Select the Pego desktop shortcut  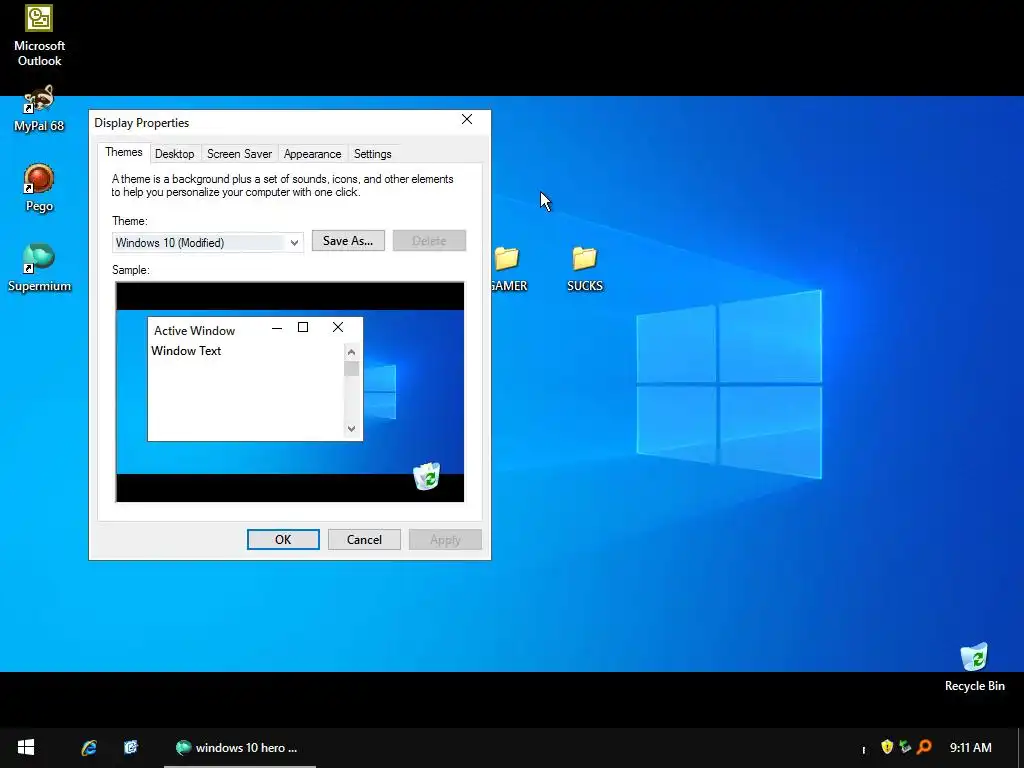(39, 188)
